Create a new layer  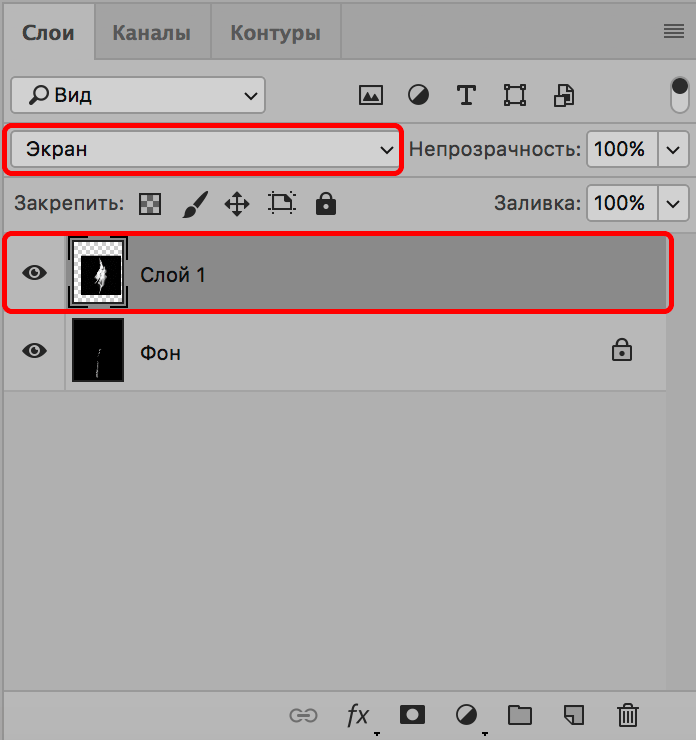coord(574,715)
